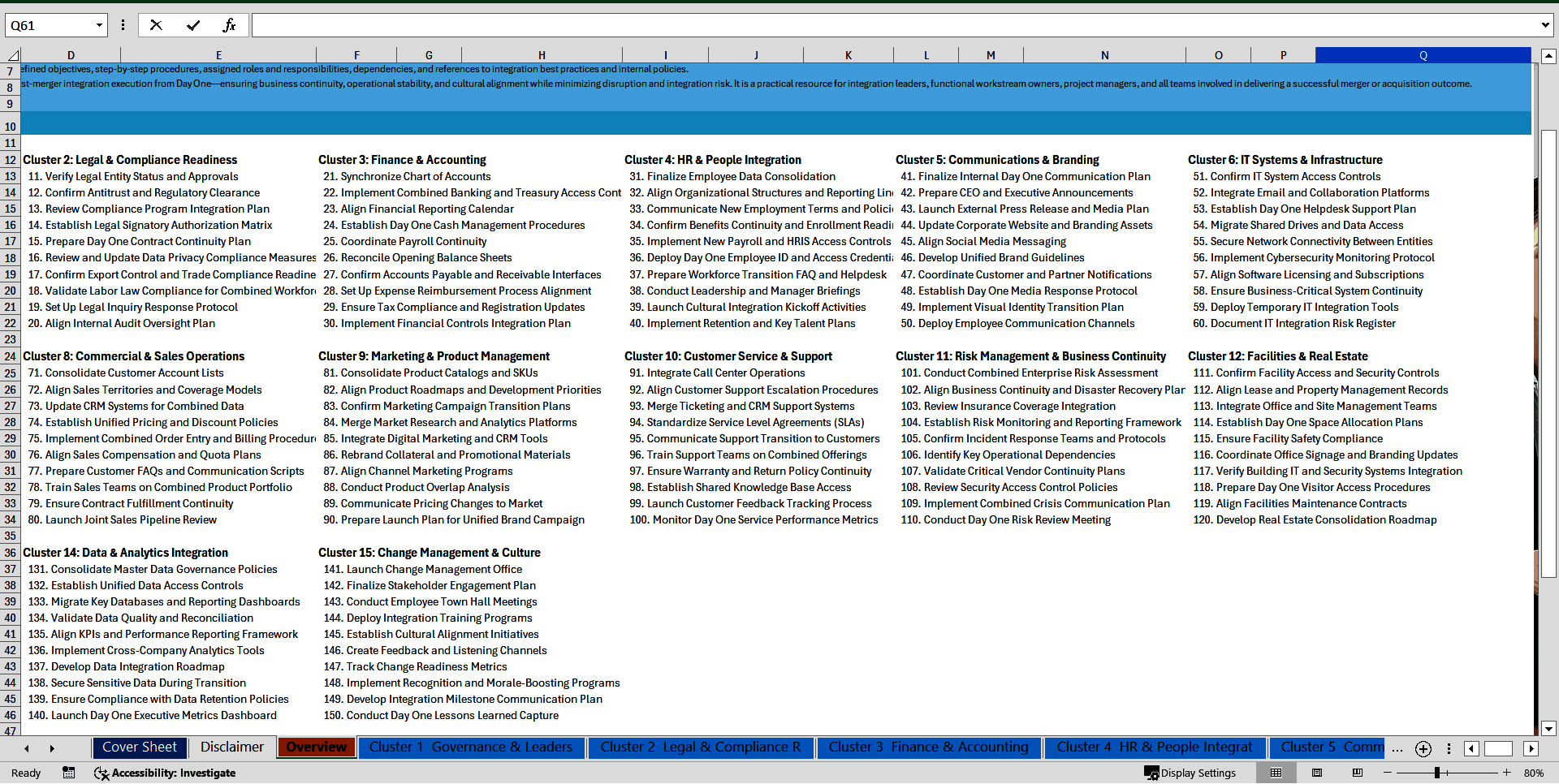Screen dimensions: 1559x784
Task: Switch to the Disclaimer tab
Action: click(x=231, y=747)
